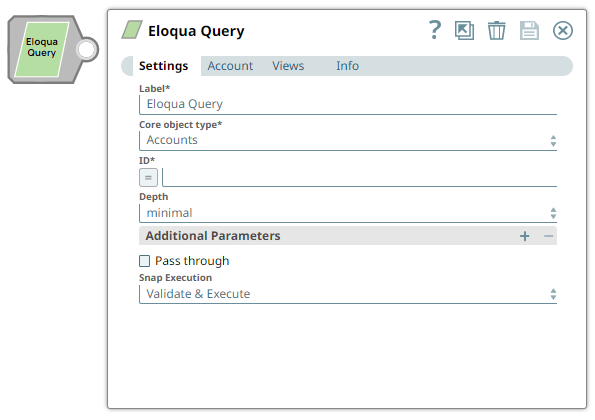The height and width of the screenshot is (420, 595).
Task: Click the pop-out dialog icon
Action: coord(464,30)
